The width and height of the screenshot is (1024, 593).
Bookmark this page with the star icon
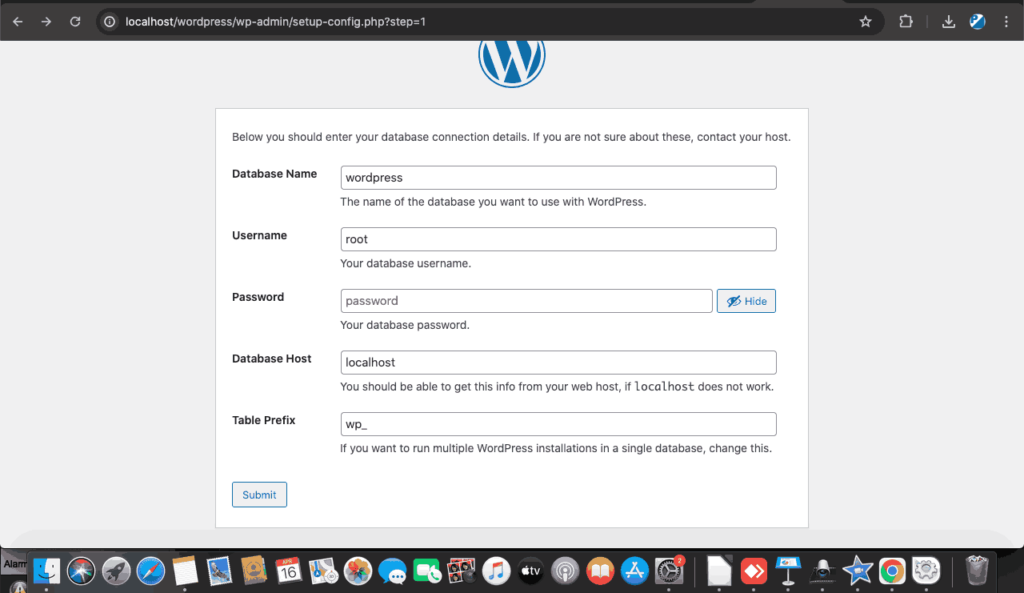[865, 20]
